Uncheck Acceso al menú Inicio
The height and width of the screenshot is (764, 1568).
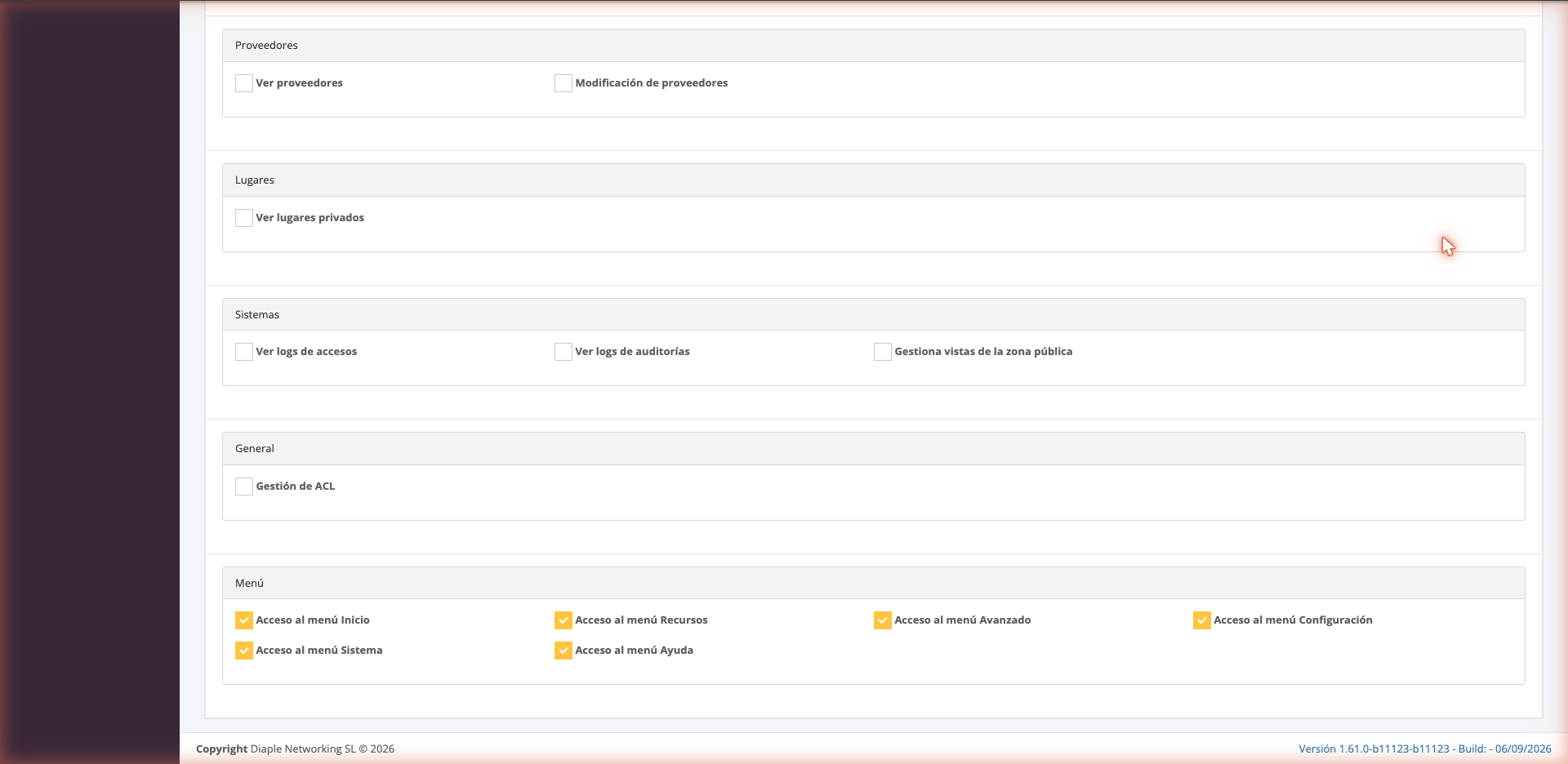243,620
